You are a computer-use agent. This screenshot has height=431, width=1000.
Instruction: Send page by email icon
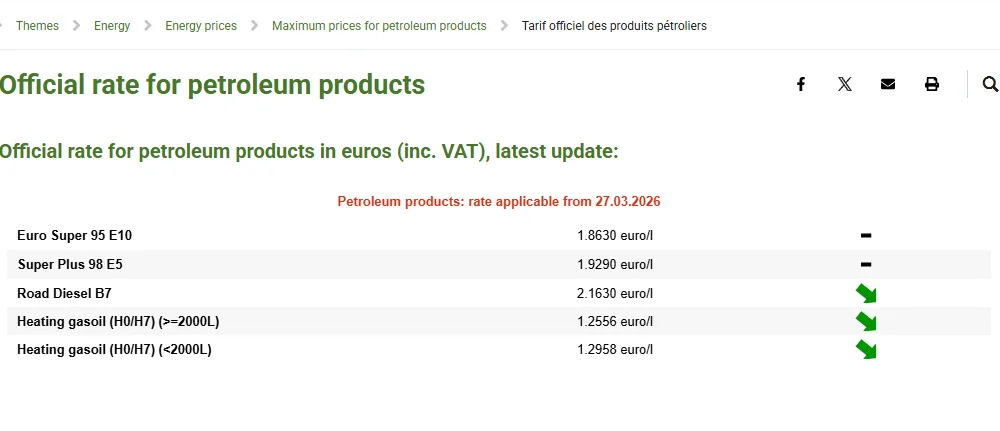(x=888, y=85)
